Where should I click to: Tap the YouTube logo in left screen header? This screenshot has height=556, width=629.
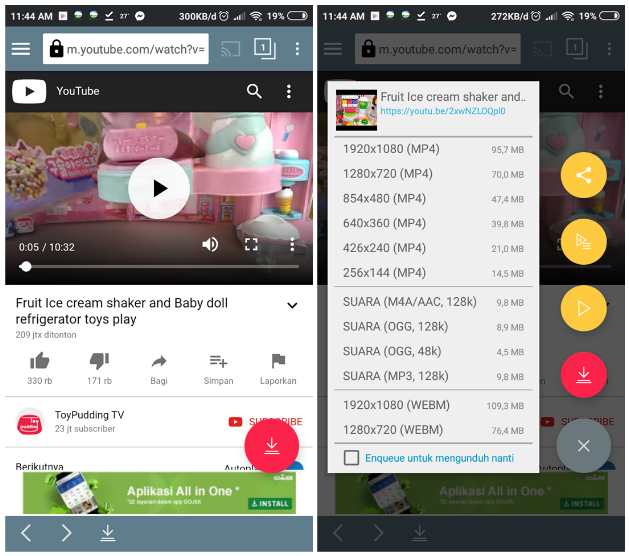(29, 91)
